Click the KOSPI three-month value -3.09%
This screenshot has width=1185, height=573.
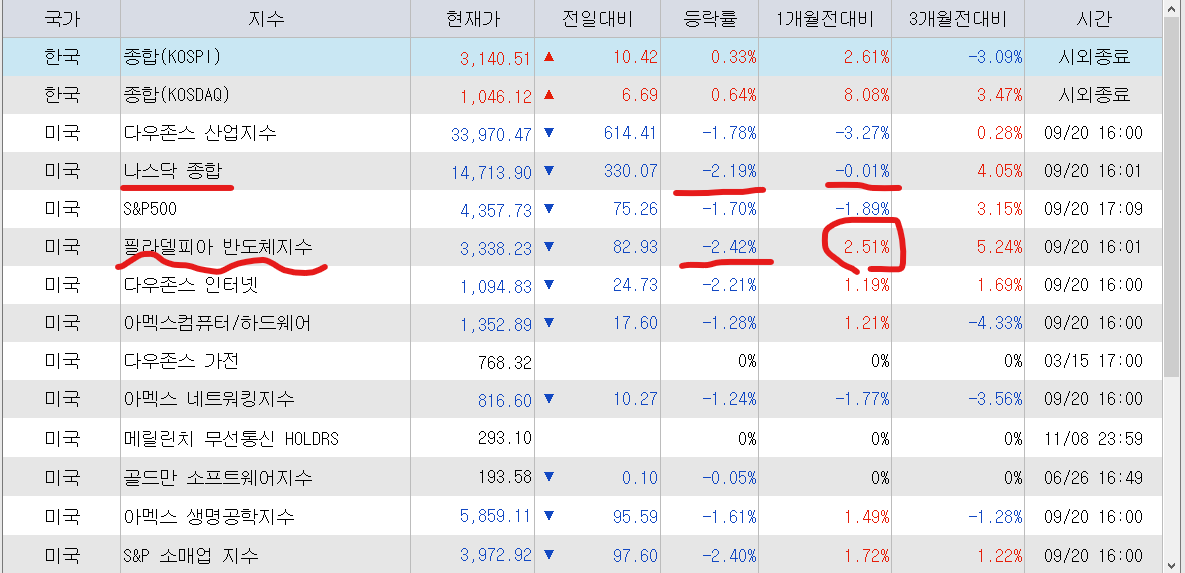coord(995,57)
